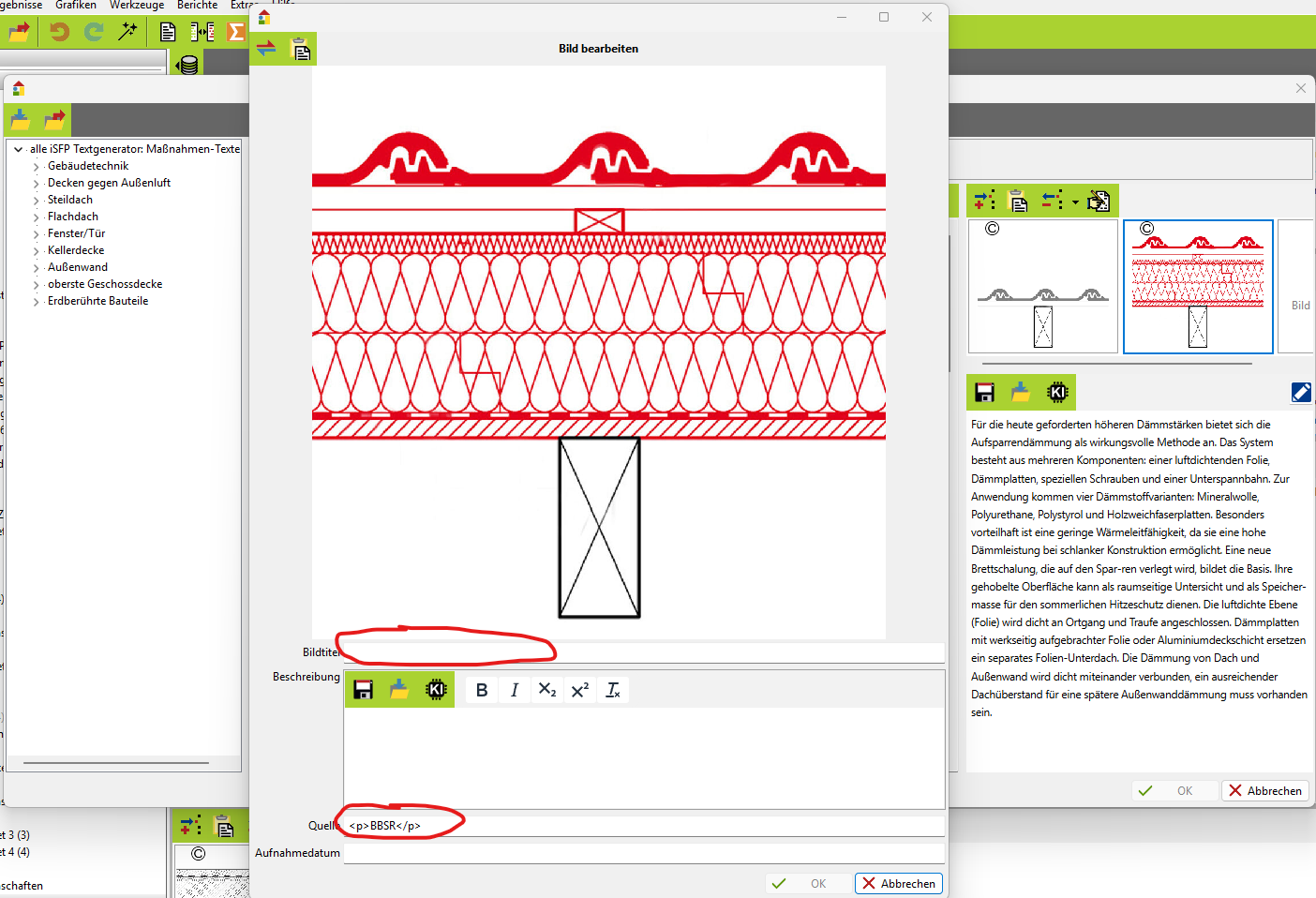Toggle bold formatting in the Beschreibung editor

(x=482, y=690)
